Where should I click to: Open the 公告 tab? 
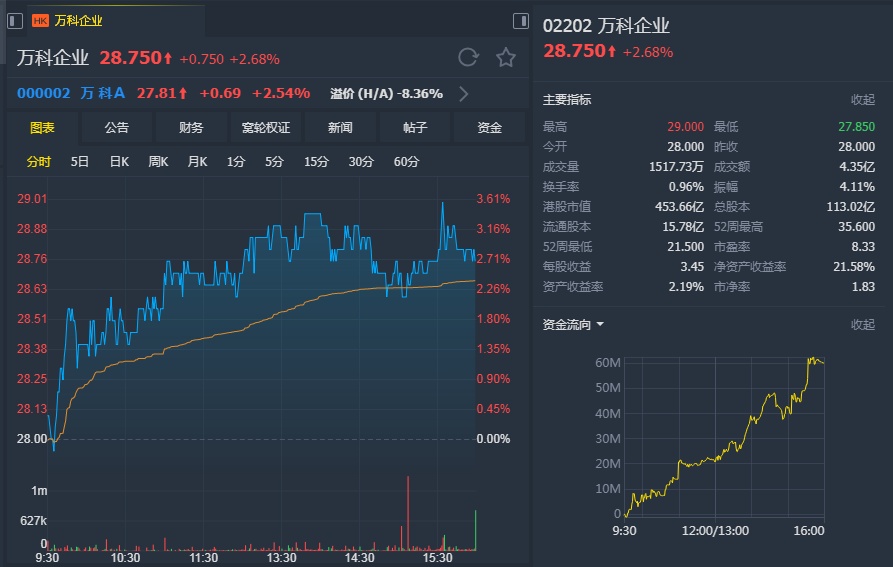tap(117, 128)
